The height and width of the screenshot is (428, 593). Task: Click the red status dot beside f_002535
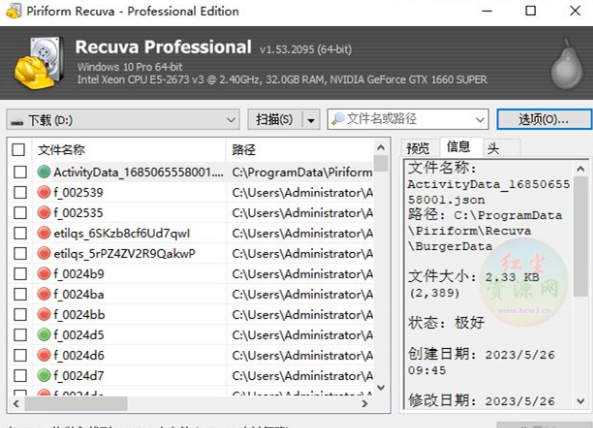tap(44, 213)
